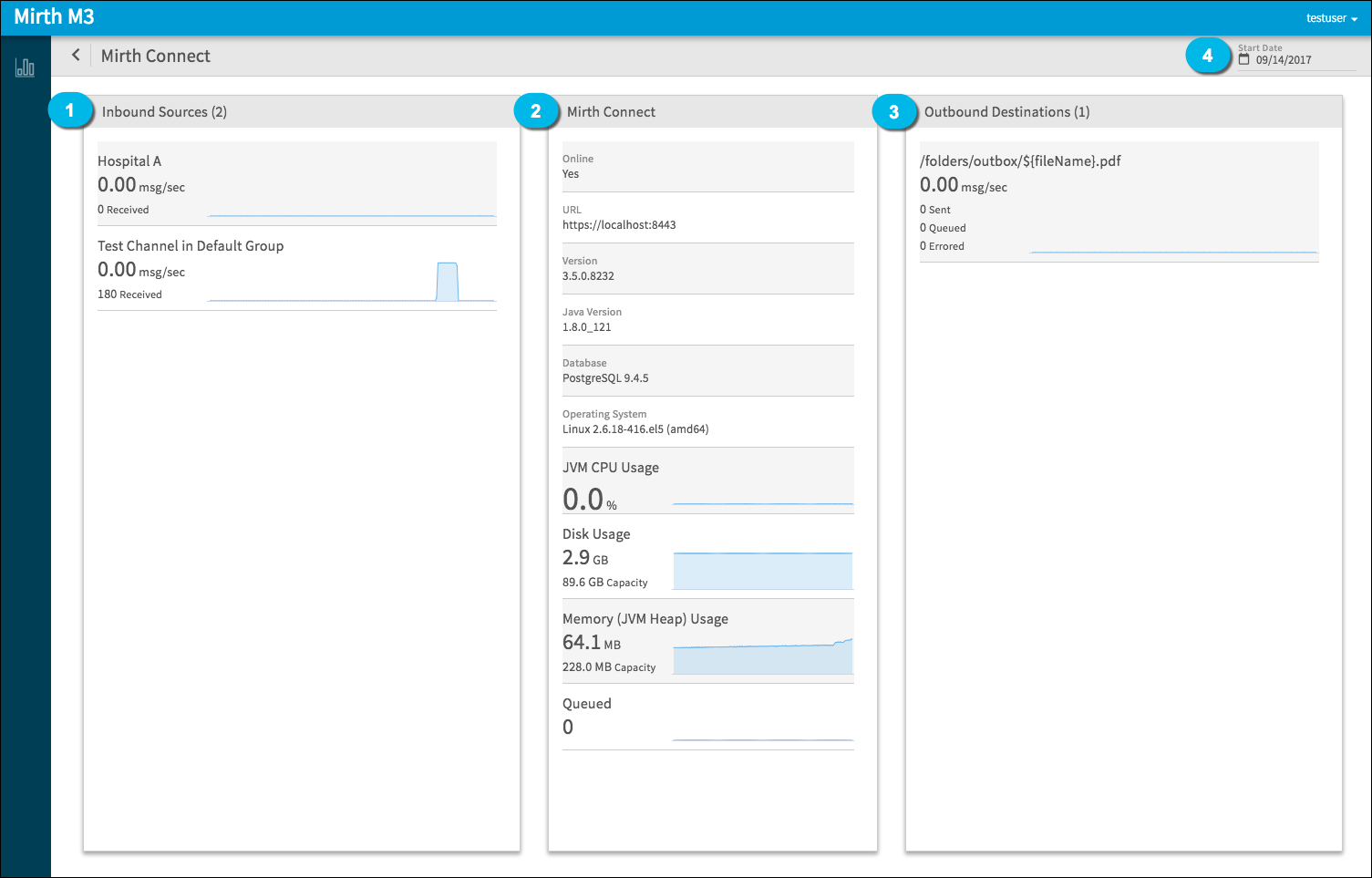Click the Mirth M3 logo title
Image resolution: width=1372 pixels, height=878 pixels.
(x=54, y=16)
